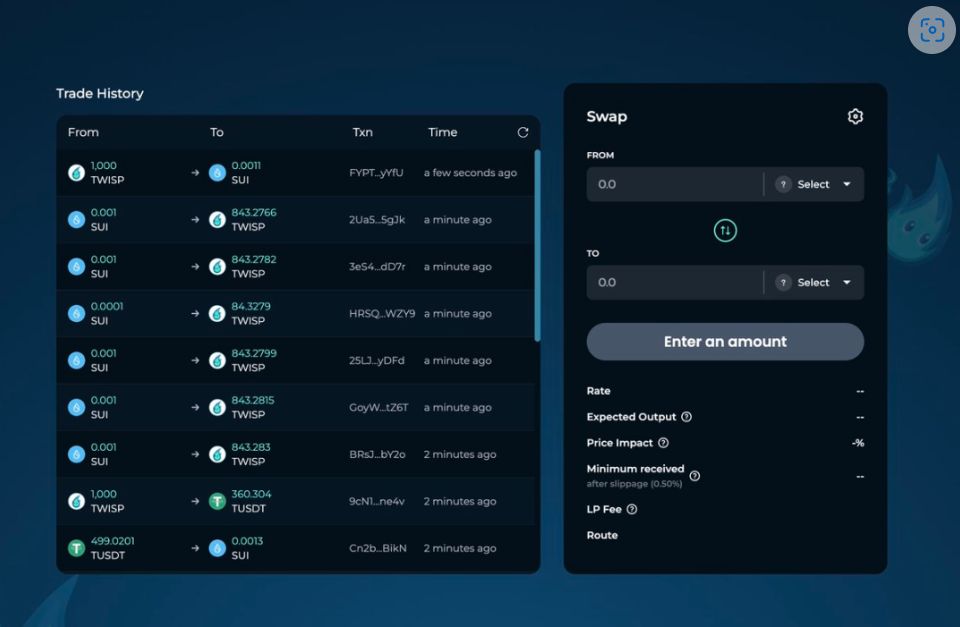Open the Swap settings gear

coord(855,116)
